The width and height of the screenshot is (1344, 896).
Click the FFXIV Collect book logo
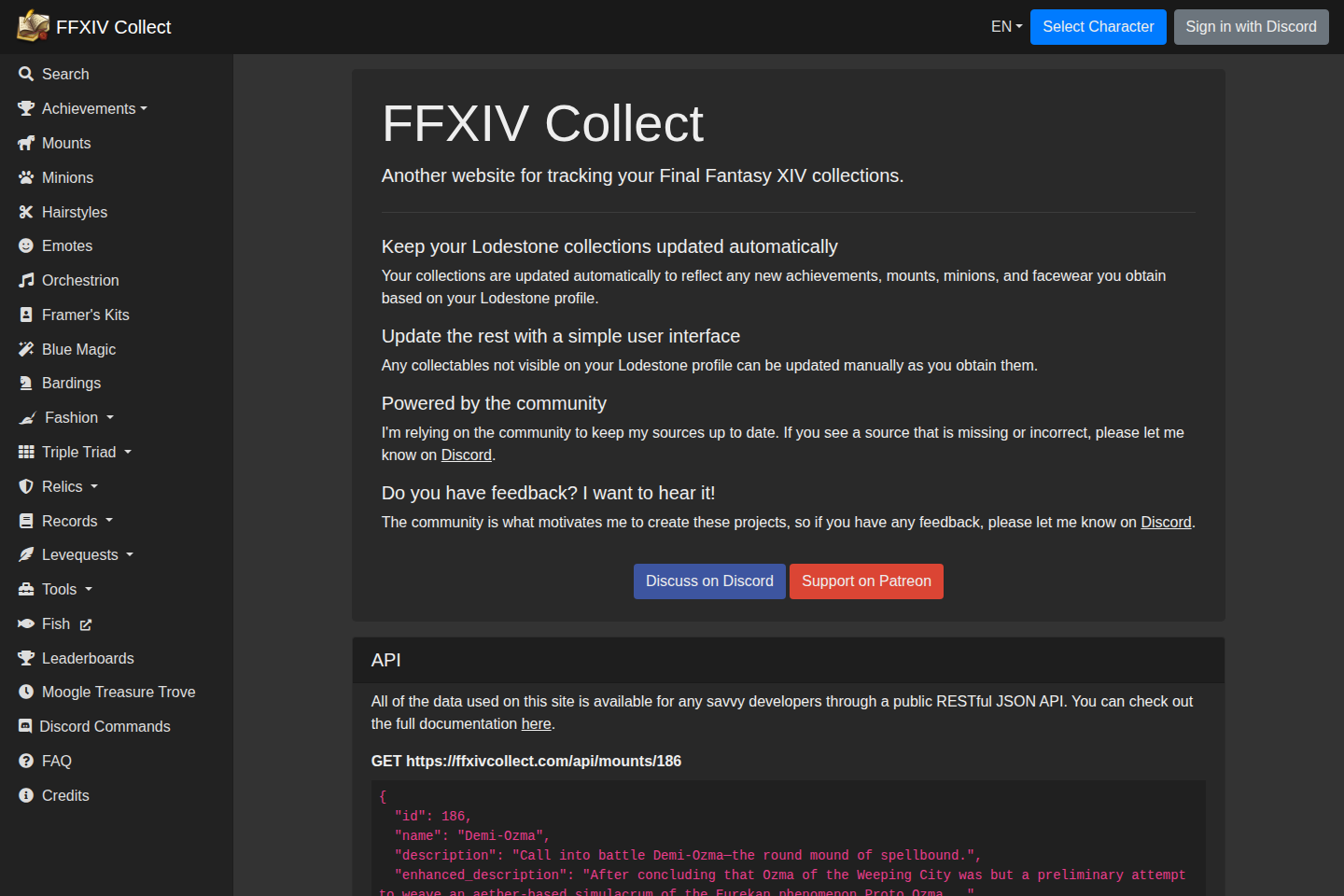[x=31, y=26]
